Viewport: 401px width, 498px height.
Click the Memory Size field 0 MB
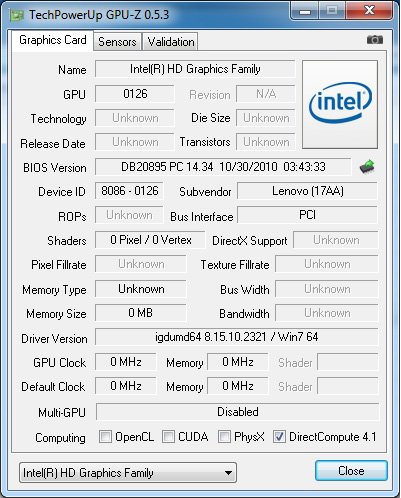(141, 313)
